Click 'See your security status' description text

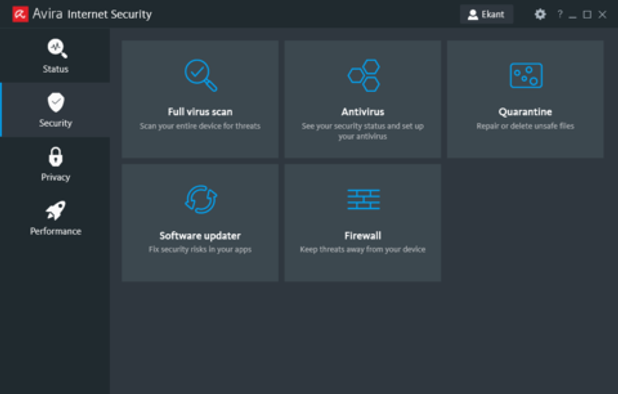click(x=363, y=131)
